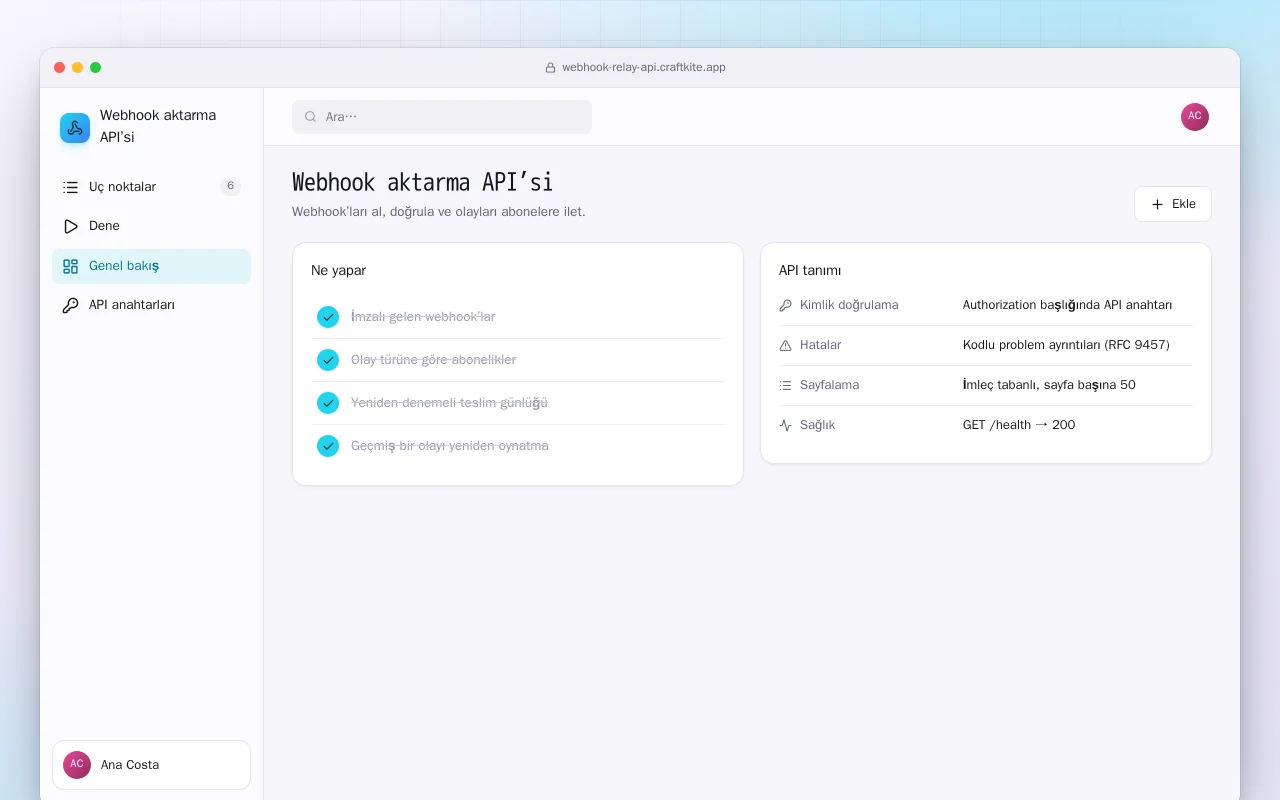
Task: Click the Sayfalama label
Action: (x=829, y=385)
